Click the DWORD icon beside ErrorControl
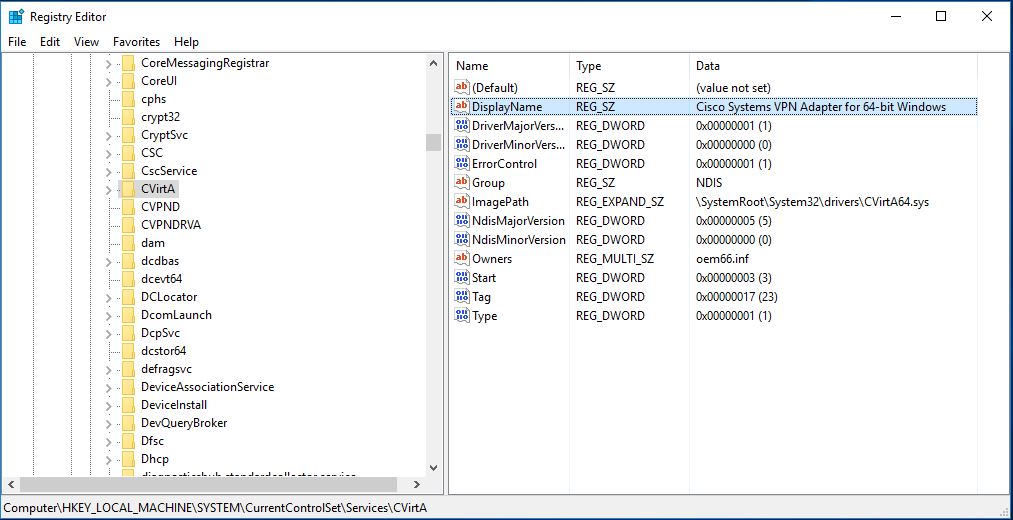 (x=462, y=163)
